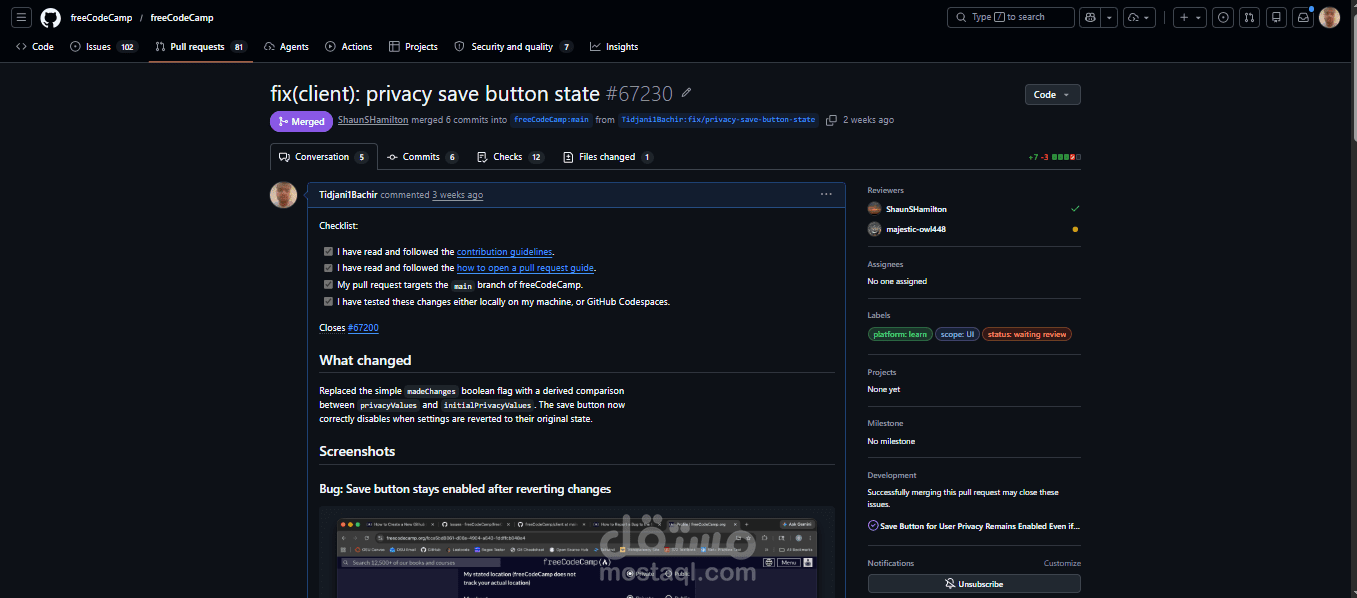Copy head branch name icon
1357x598 pixels.
831,120
